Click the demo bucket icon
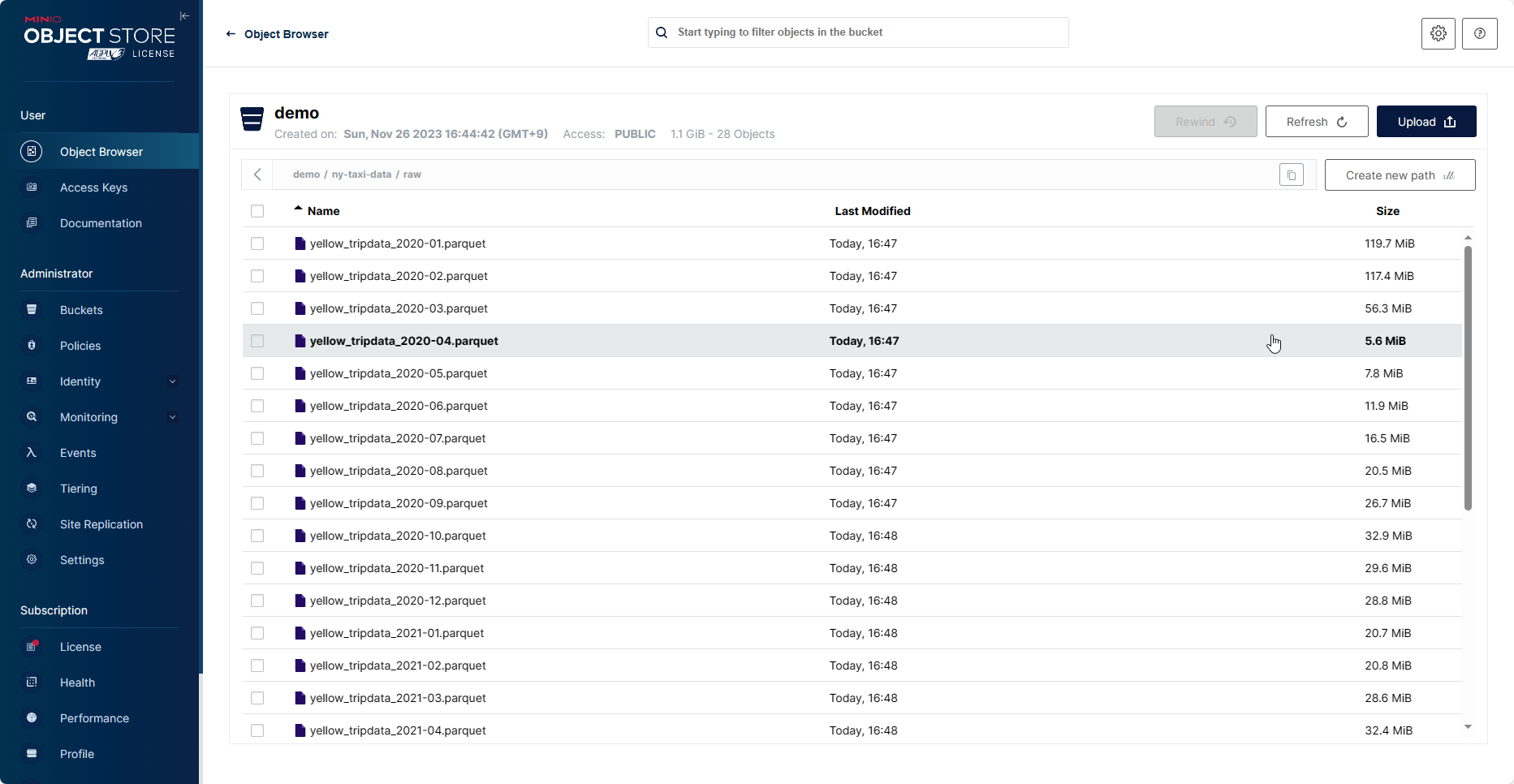The width and height of the screenshot is (1514, 784). point(252,118)
